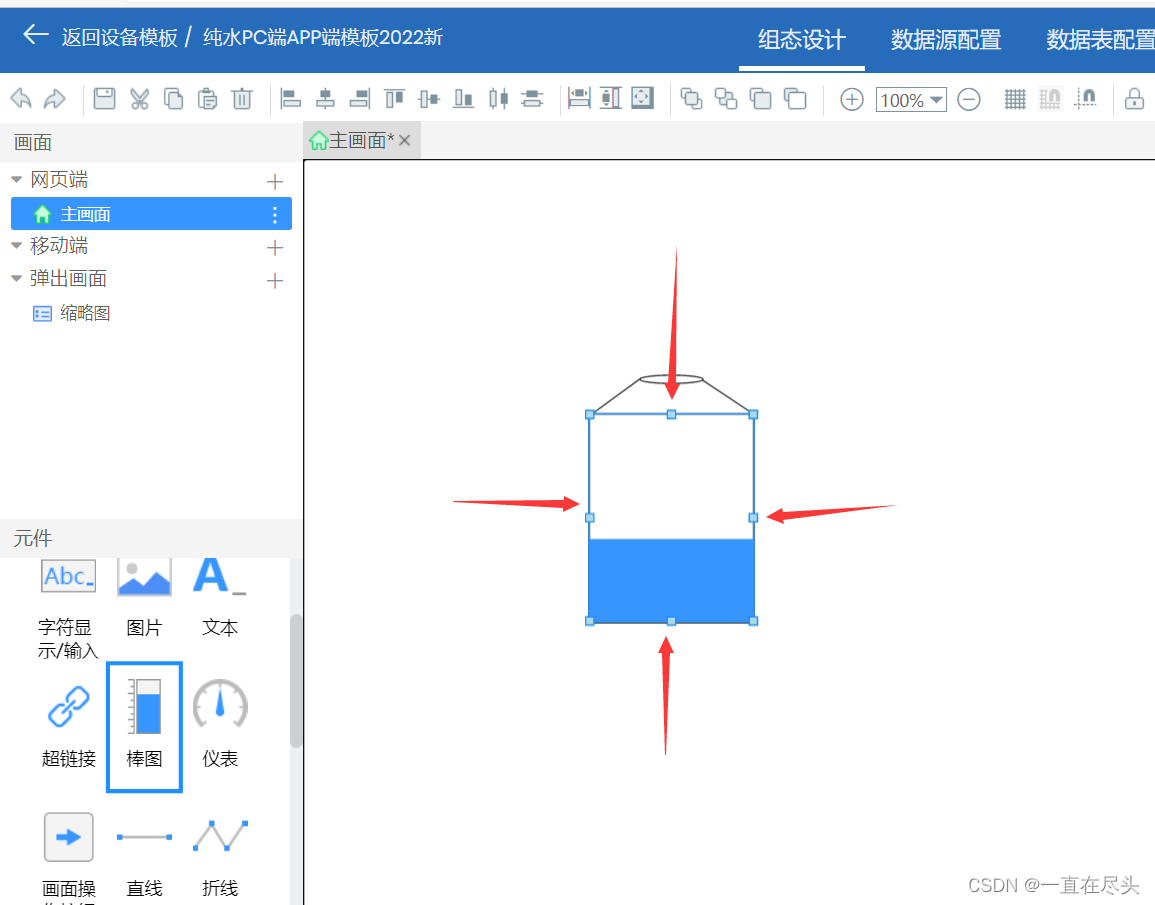The height and width of the screenshot is (905, 1155).
Task: Collapse the 弹出画面 section
Action: [16, 278]
